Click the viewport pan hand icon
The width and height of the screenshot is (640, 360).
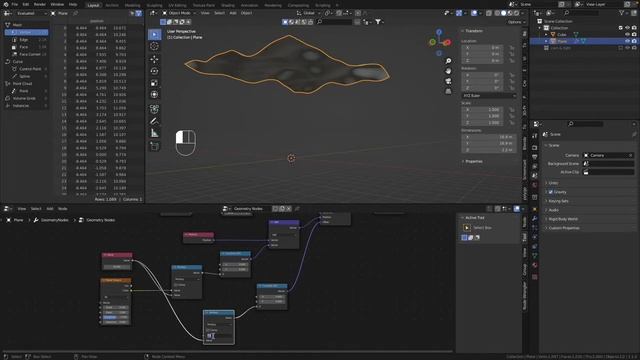(x=448, y=71)
